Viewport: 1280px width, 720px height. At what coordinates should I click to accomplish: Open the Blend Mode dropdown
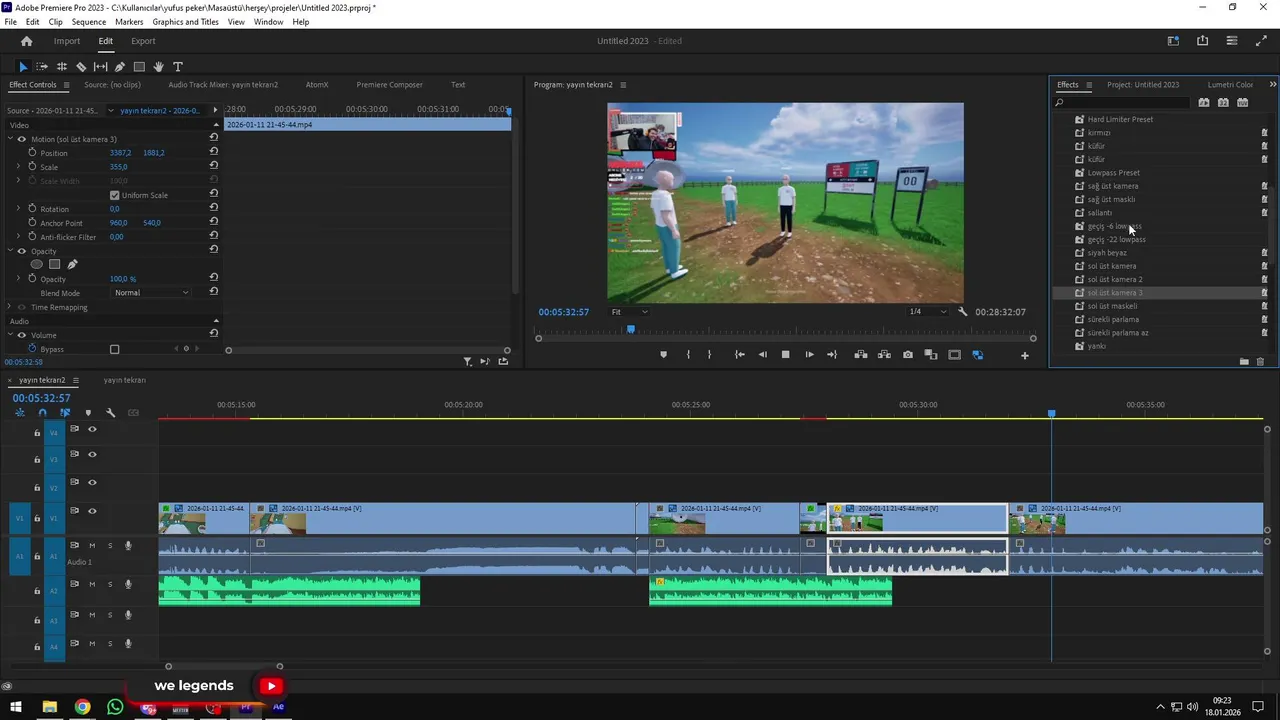(x=151, y=292)
